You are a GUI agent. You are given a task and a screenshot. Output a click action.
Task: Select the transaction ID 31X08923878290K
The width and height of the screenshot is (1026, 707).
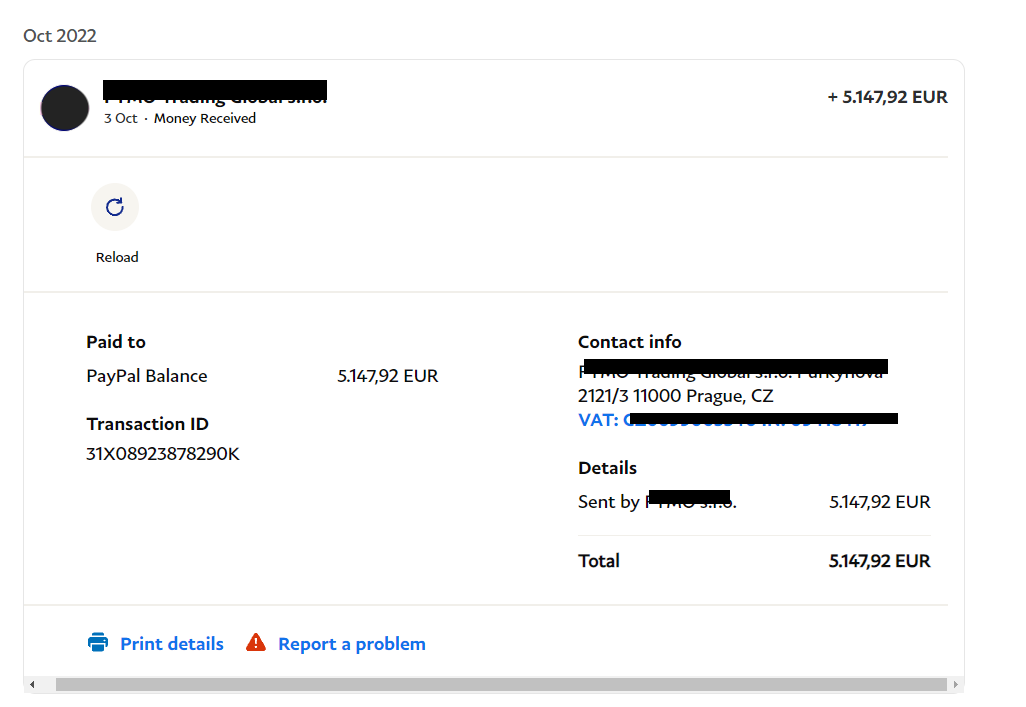click(x=163, y=454)
